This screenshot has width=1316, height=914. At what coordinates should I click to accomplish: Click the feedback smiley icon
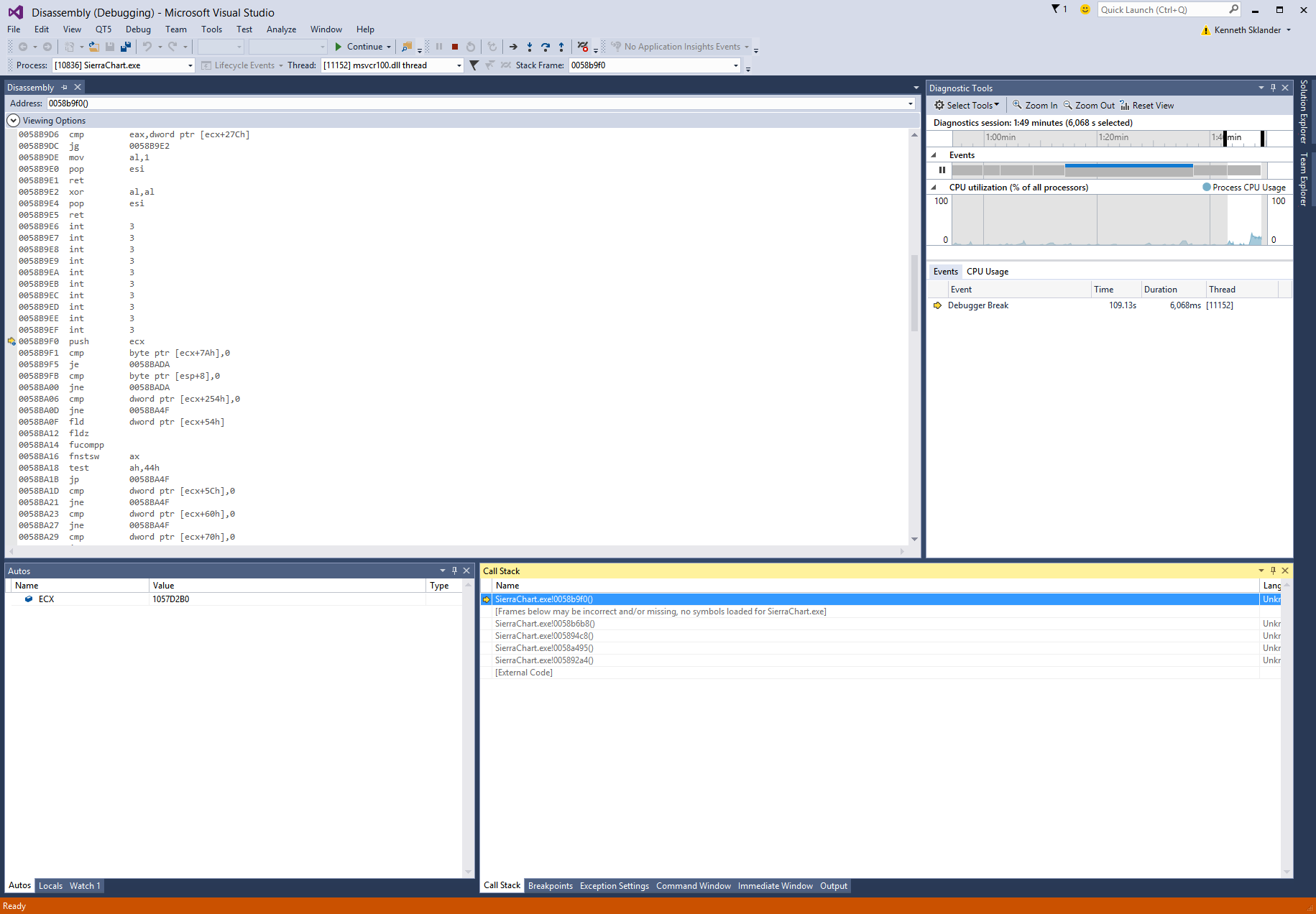click(x=1085, y=9)
